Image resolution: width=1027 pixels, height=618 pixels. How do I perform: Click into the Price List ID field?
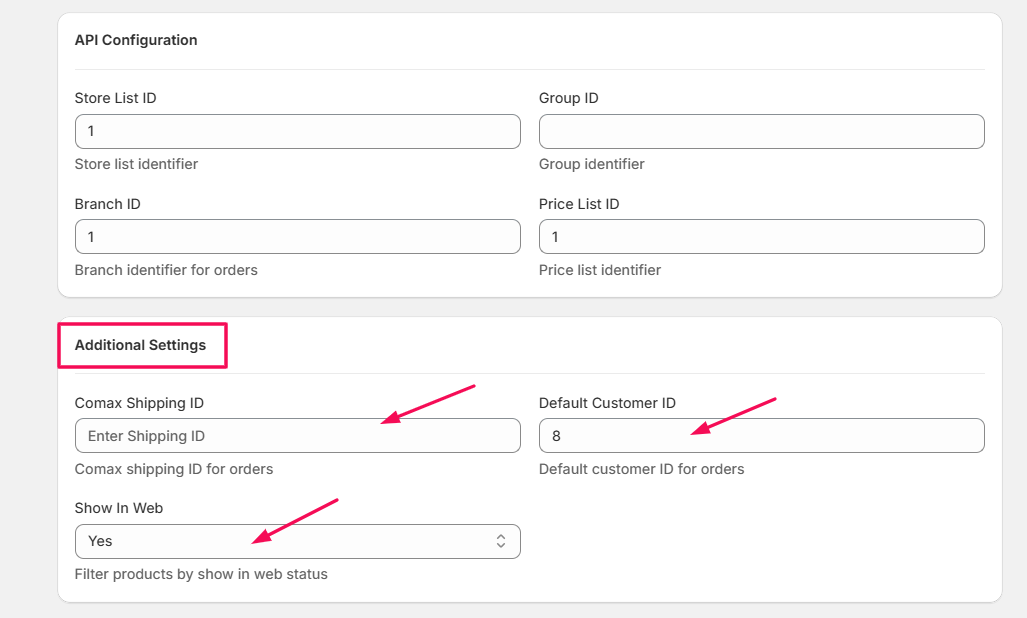tap(761, 237)
